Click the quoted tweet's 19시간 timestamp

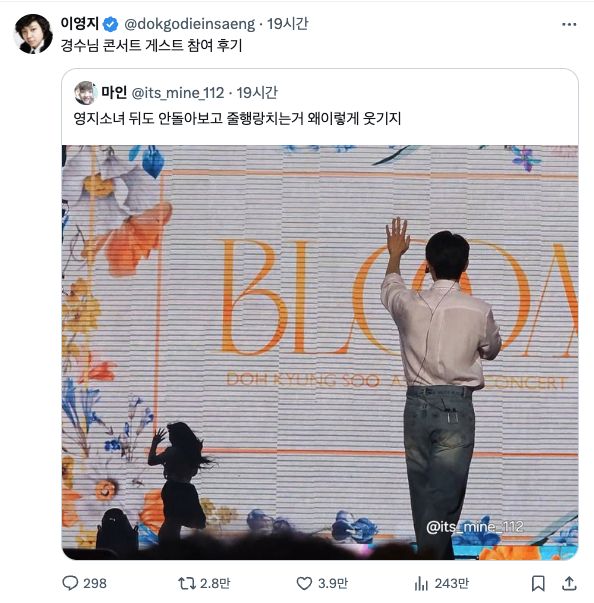[257, 93]
